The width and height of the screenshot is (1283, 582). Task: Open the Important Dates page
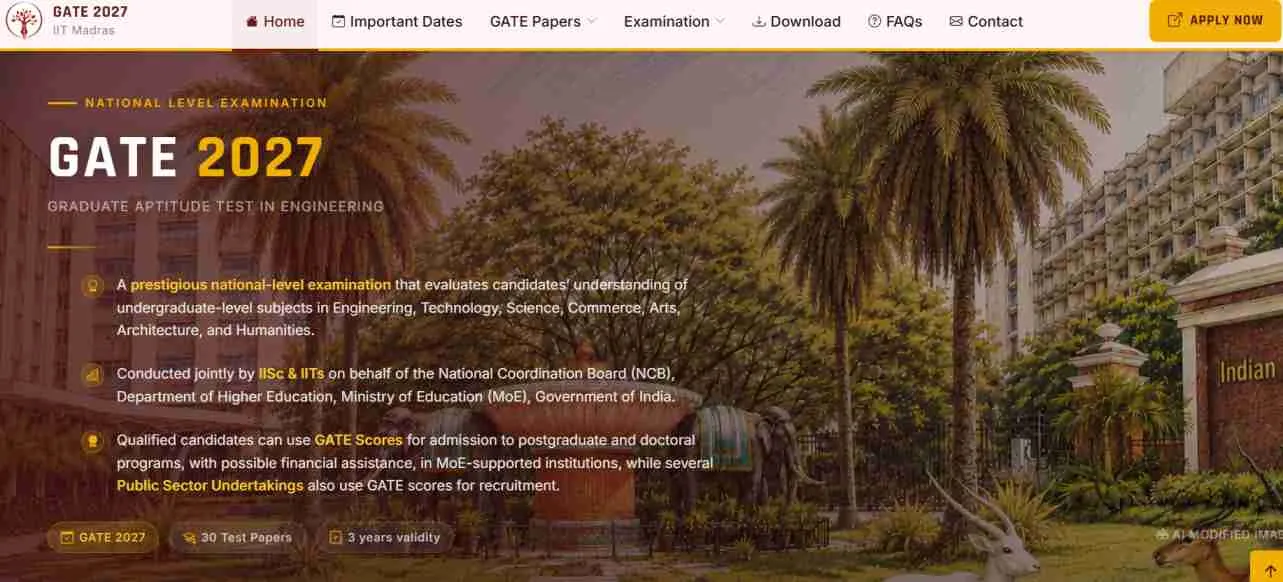397,21
